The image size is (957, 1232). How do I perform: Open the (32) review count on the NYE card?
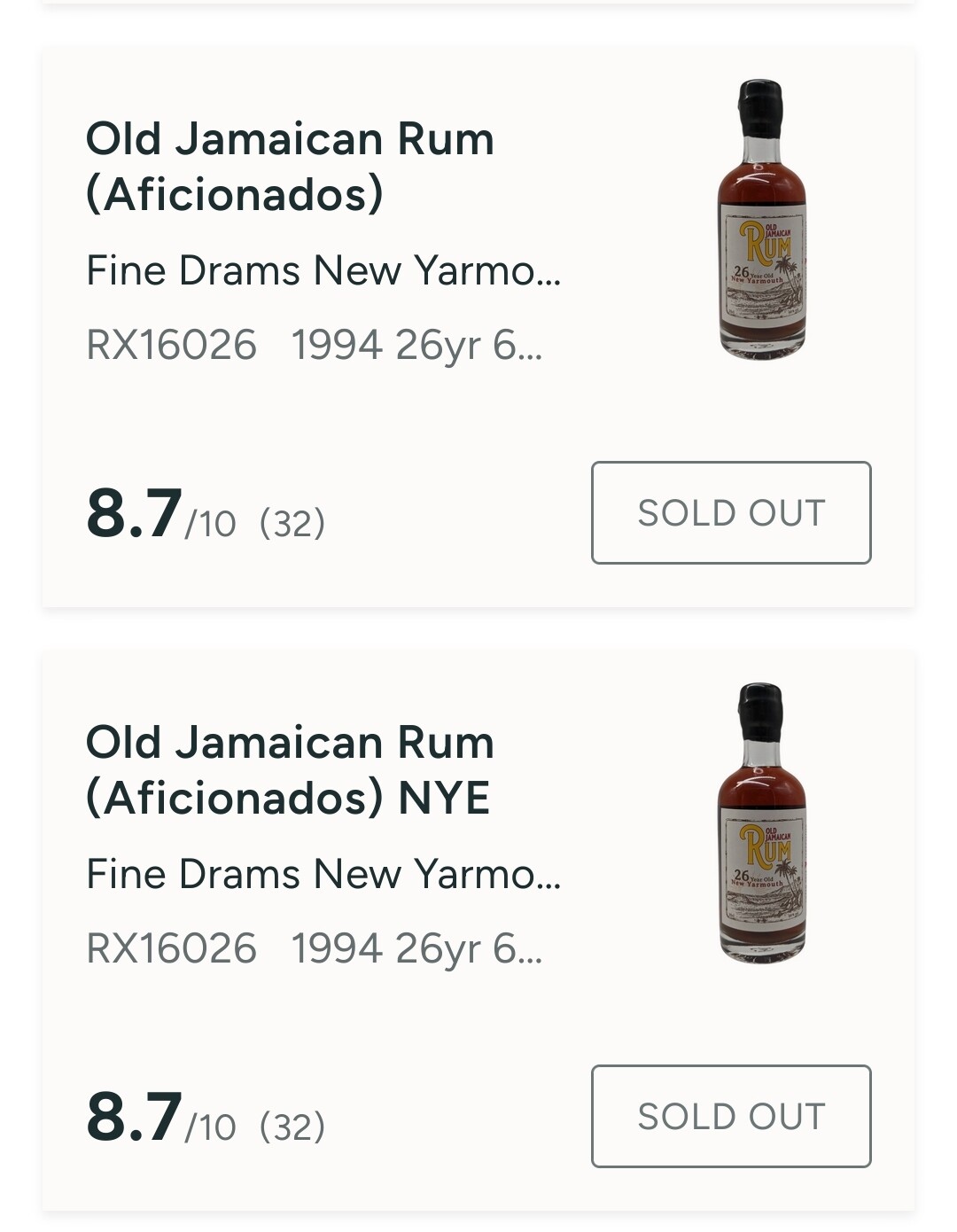(292, 1127)
